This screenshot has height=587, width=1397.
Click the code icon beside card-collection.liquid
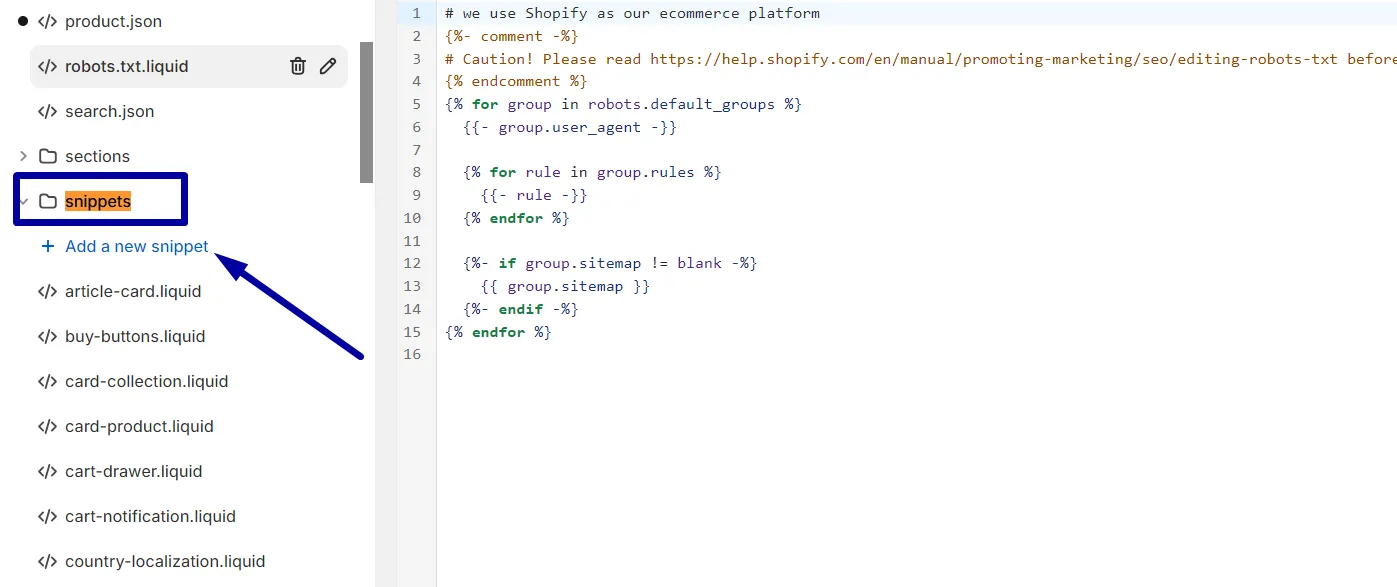click(47, 381)
